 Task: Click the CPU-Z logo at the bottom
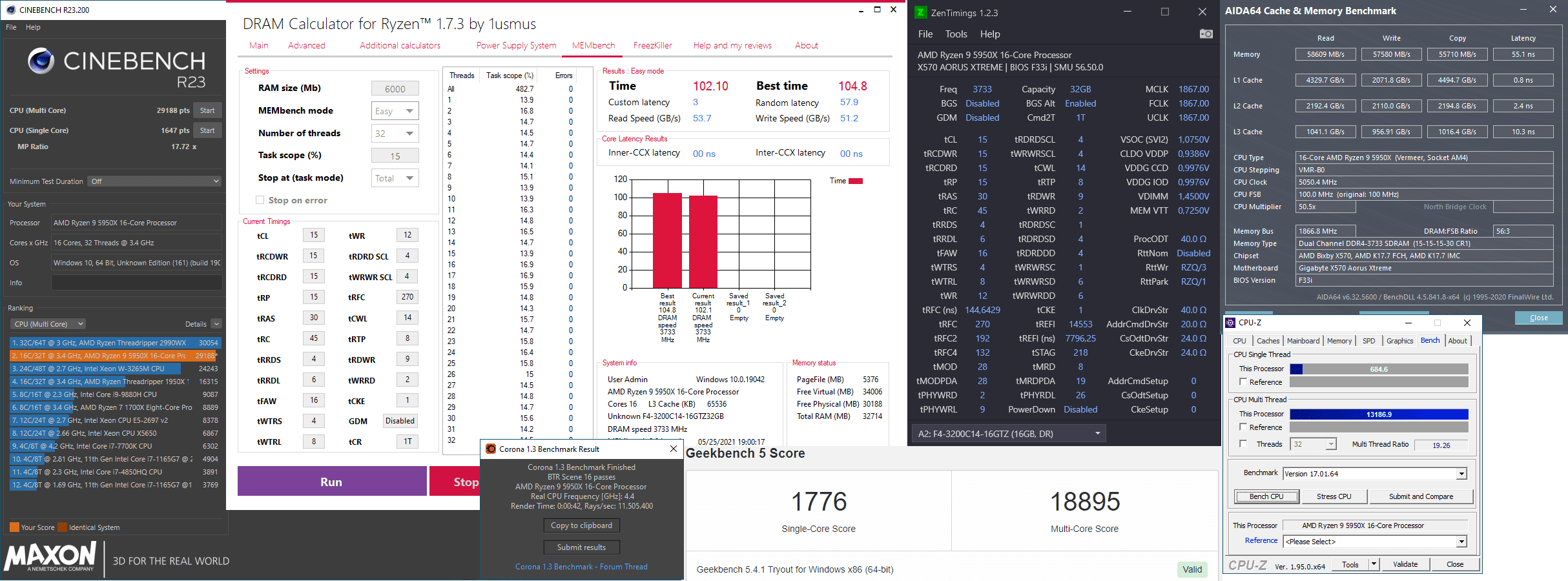coord(1247,565)
